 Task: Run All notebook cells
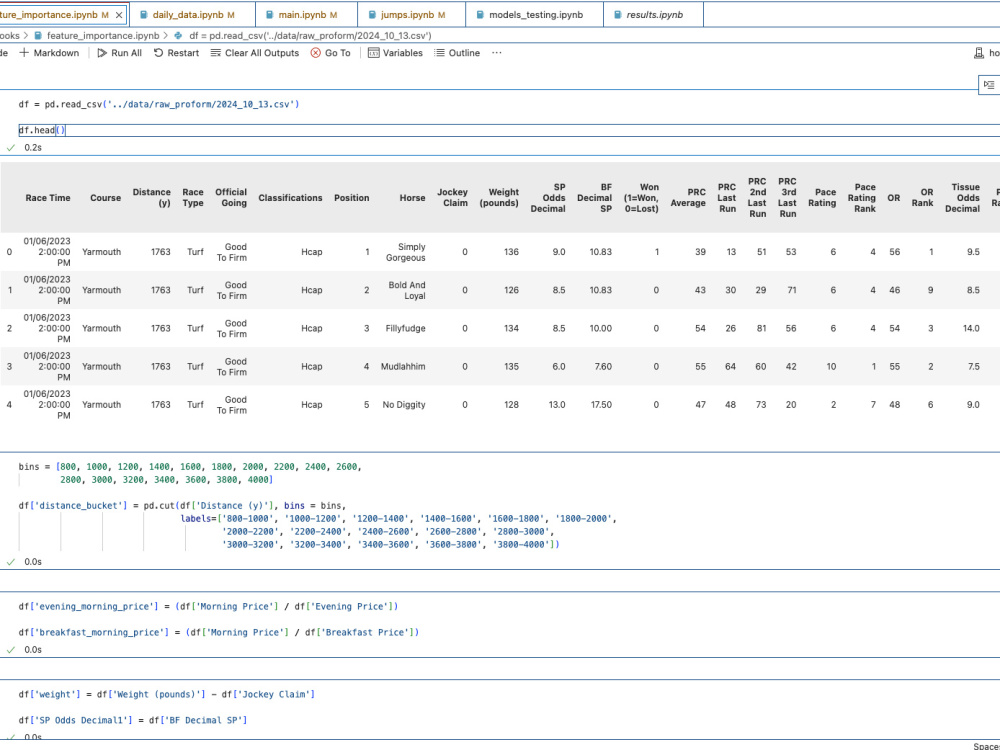[x=119, y=53]
